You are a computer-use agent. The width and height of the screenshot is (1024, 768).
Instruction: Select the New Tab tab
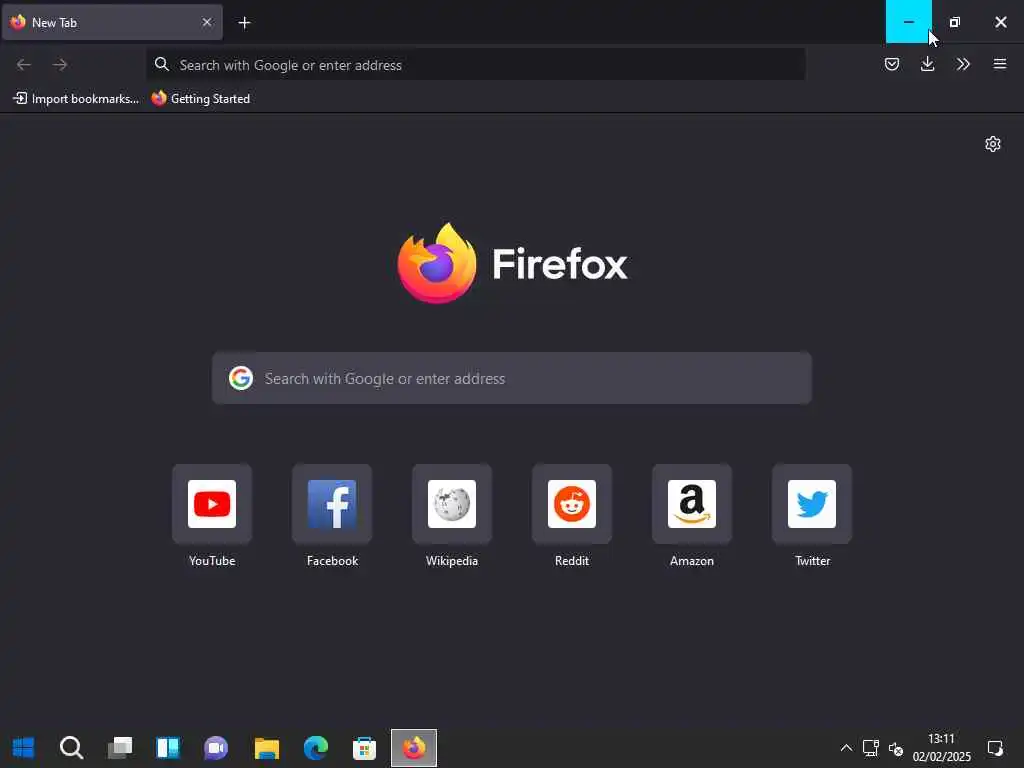tap(112, 22)
